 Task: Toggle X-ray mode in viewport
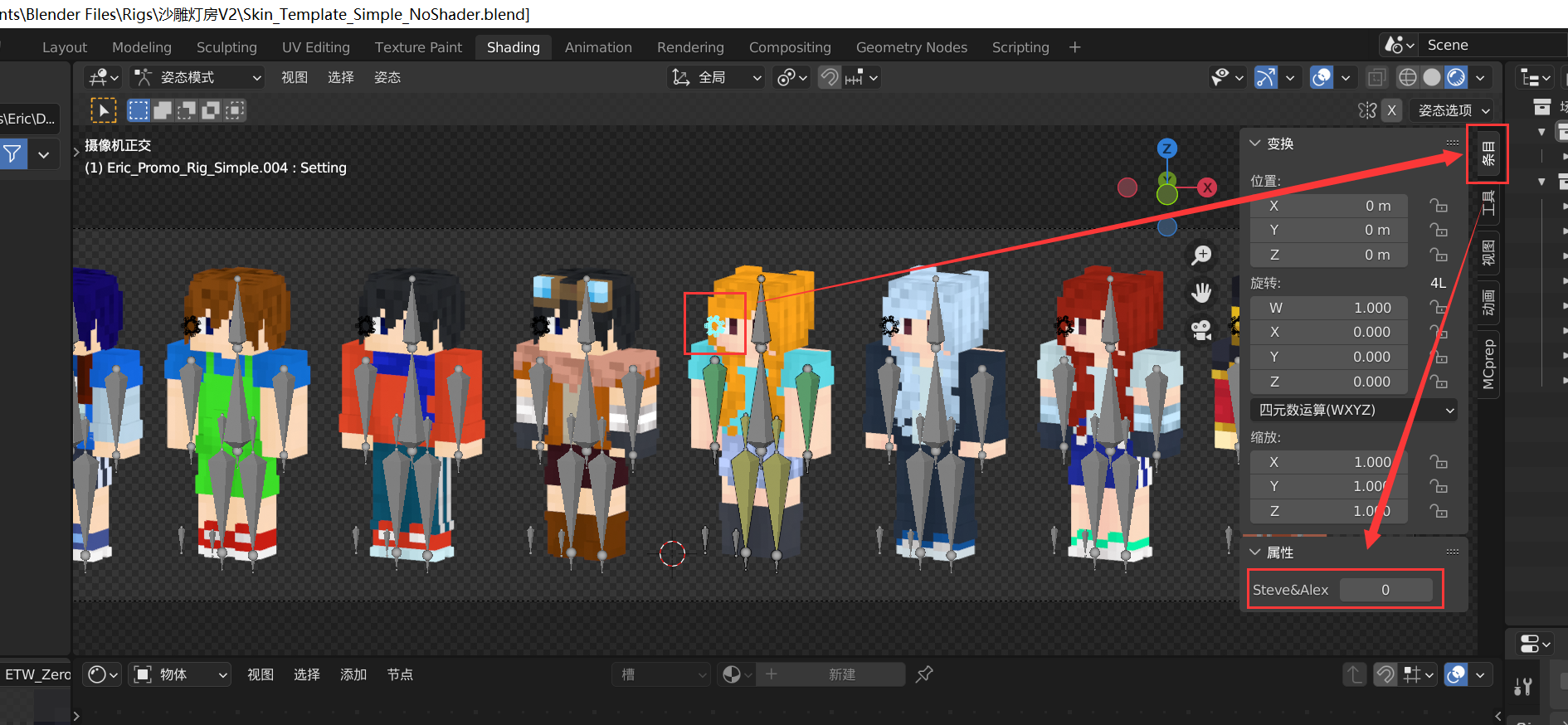(x=1376, y=77)
